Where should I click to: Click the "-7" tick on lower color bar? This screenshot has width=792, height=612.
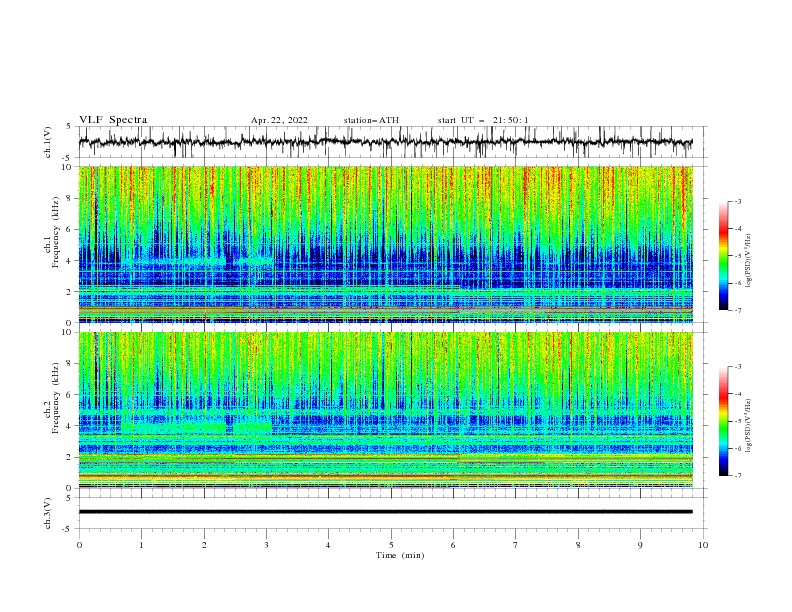coord(737,476)
